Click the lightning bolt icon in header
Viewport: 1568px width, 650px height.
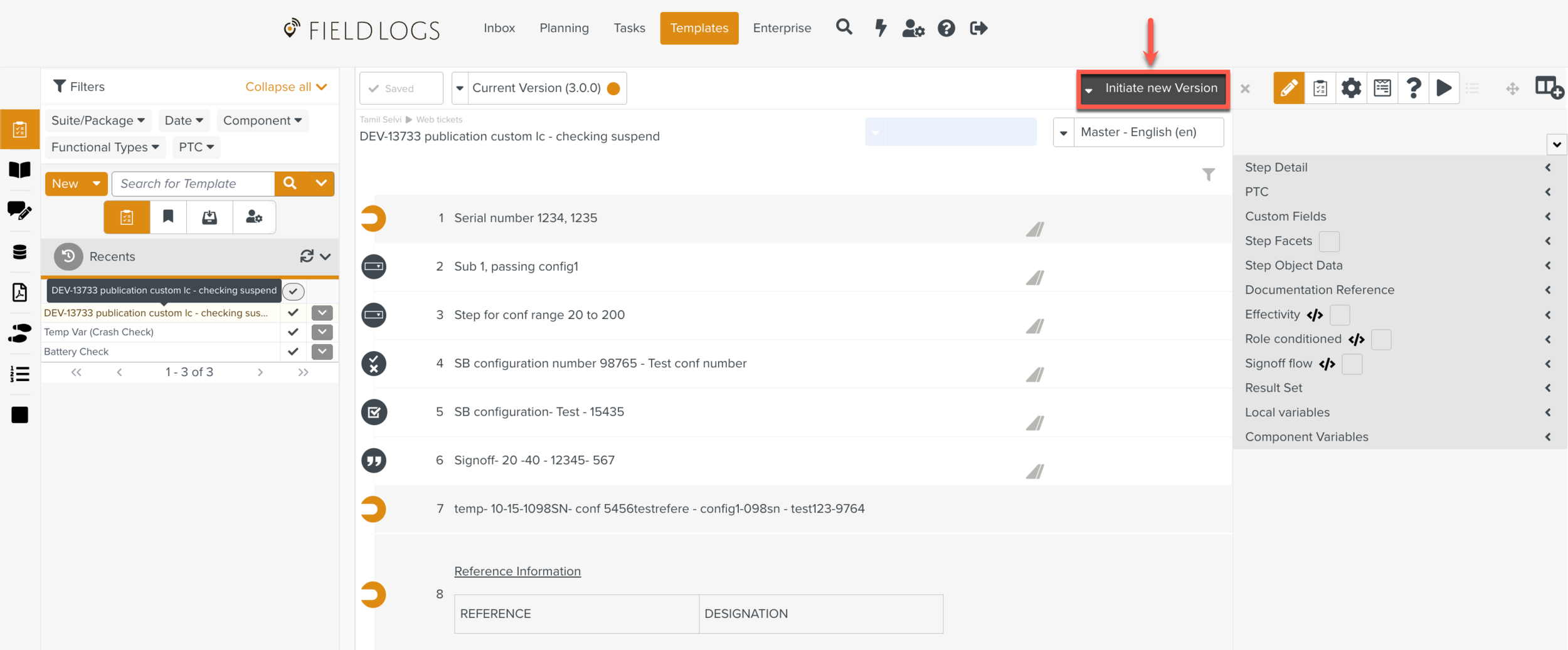coord(881,28)
